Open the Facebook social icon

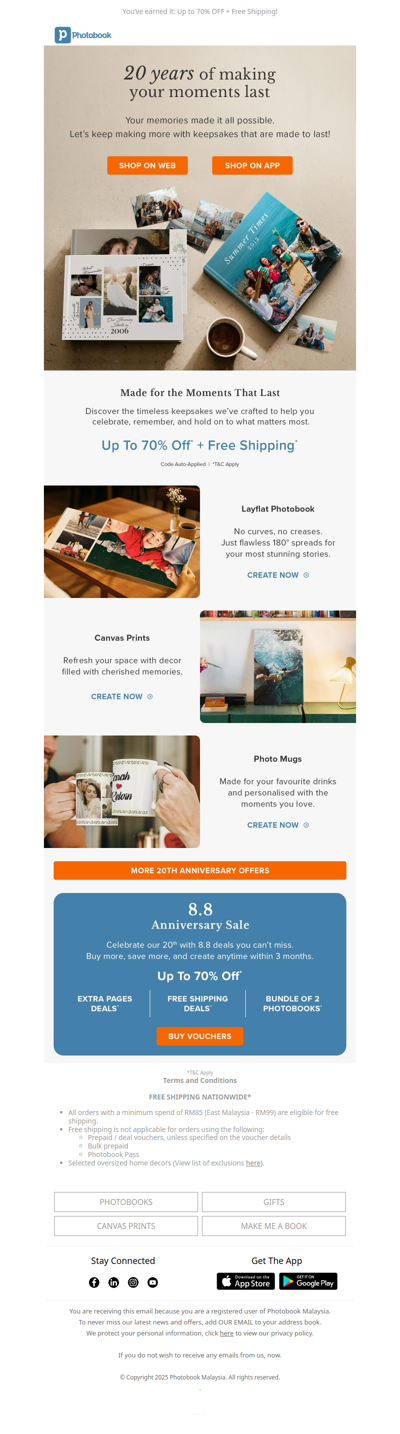94,1282
